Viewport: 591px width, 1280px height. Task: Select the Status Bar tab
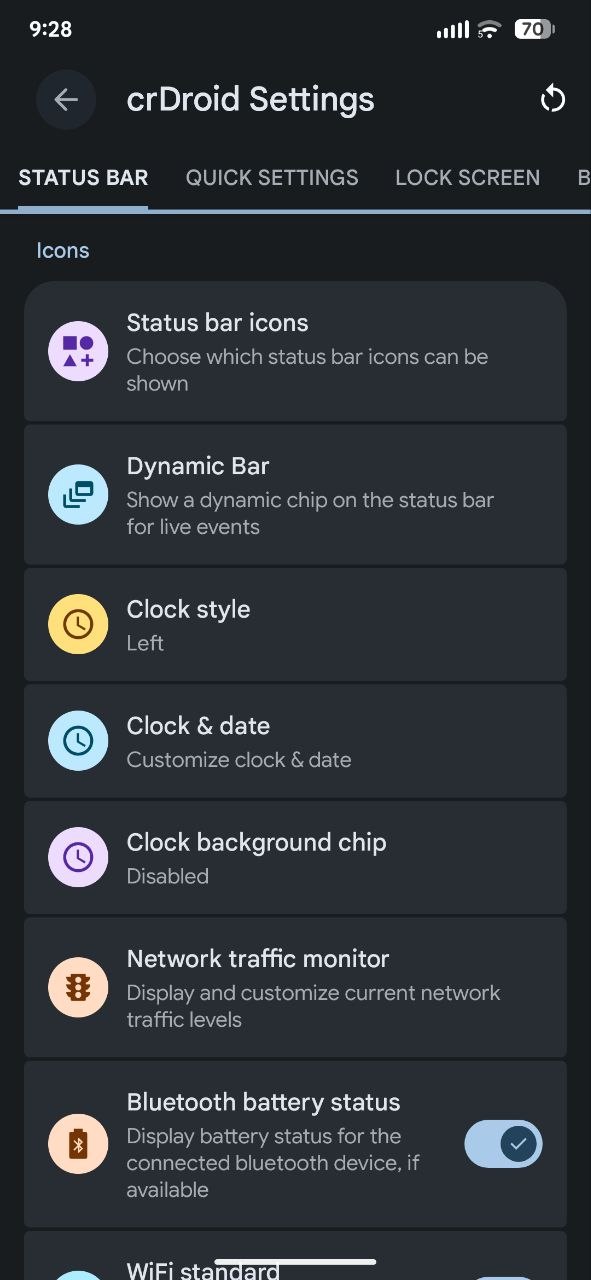[83, 178]
